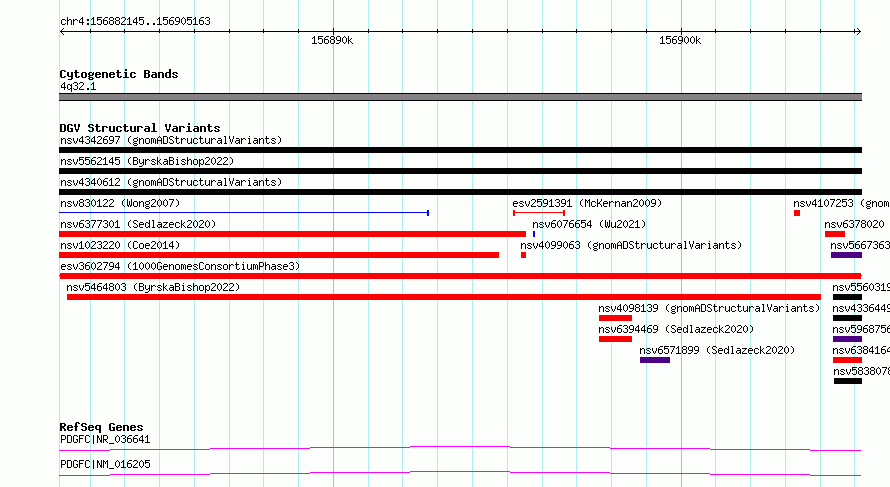
Task: Click the nsv5464803 (ByrskaBishop2022) label
Action: coord(153,287)
